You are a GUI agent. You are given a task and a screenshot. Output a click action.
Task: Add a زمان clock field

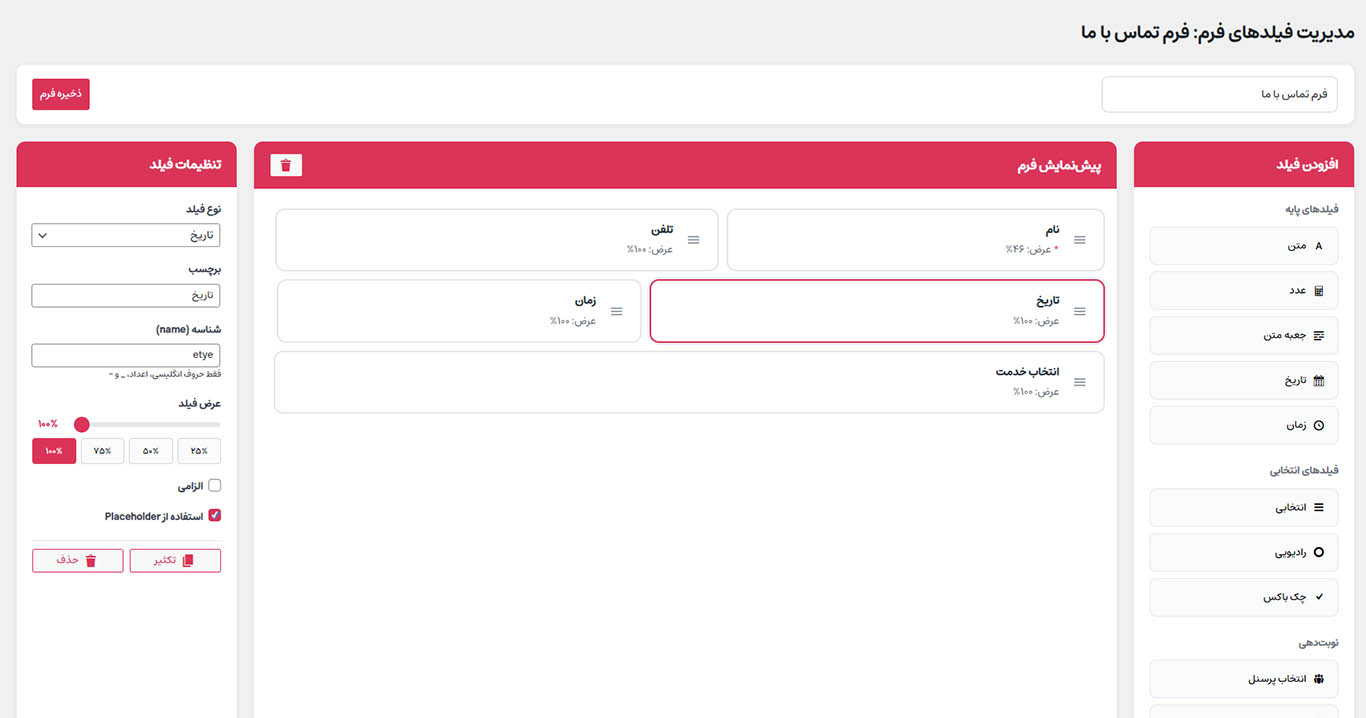(x=1243, y=425)
